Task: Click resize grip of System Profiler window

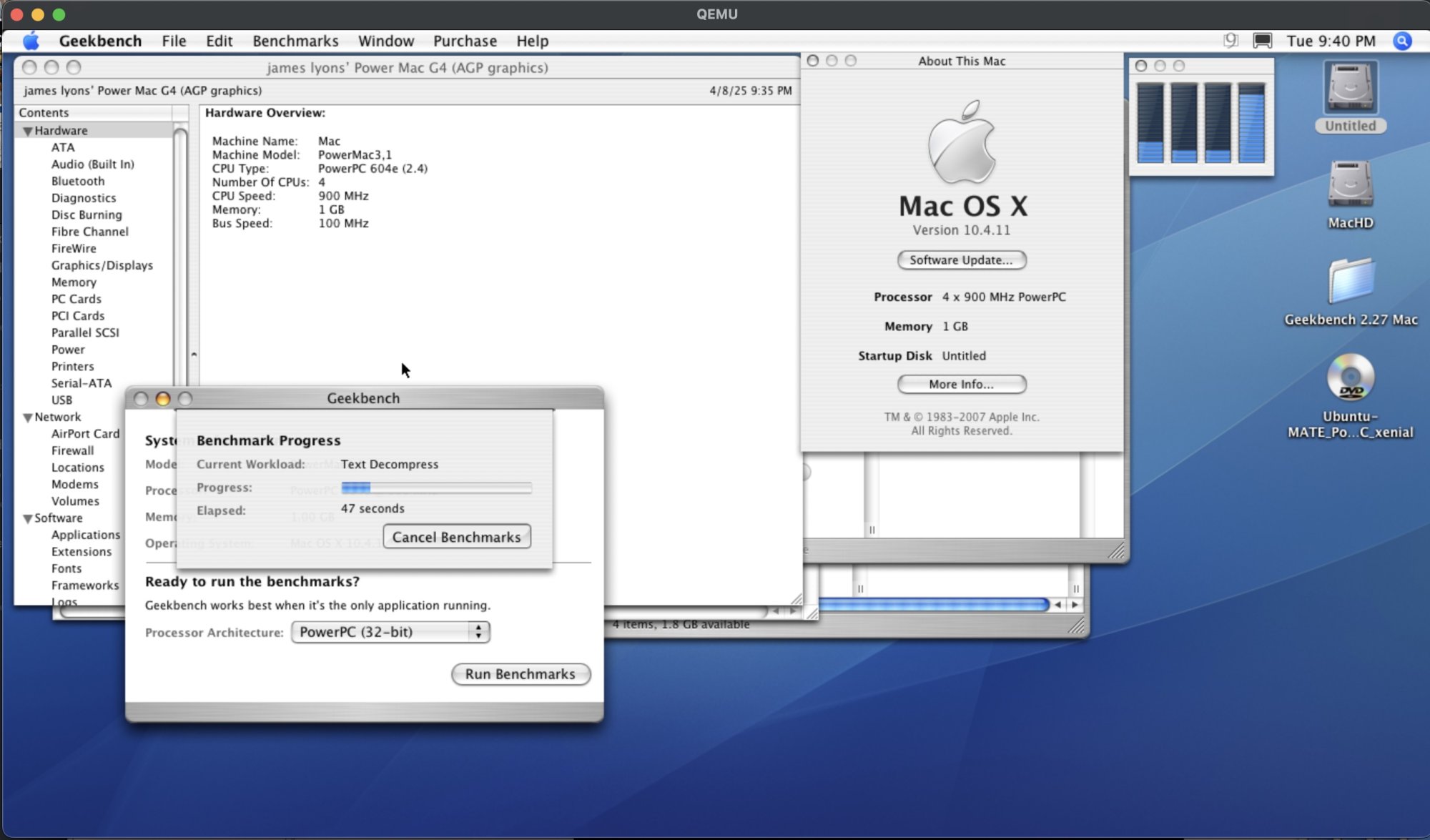Action: 796,598
